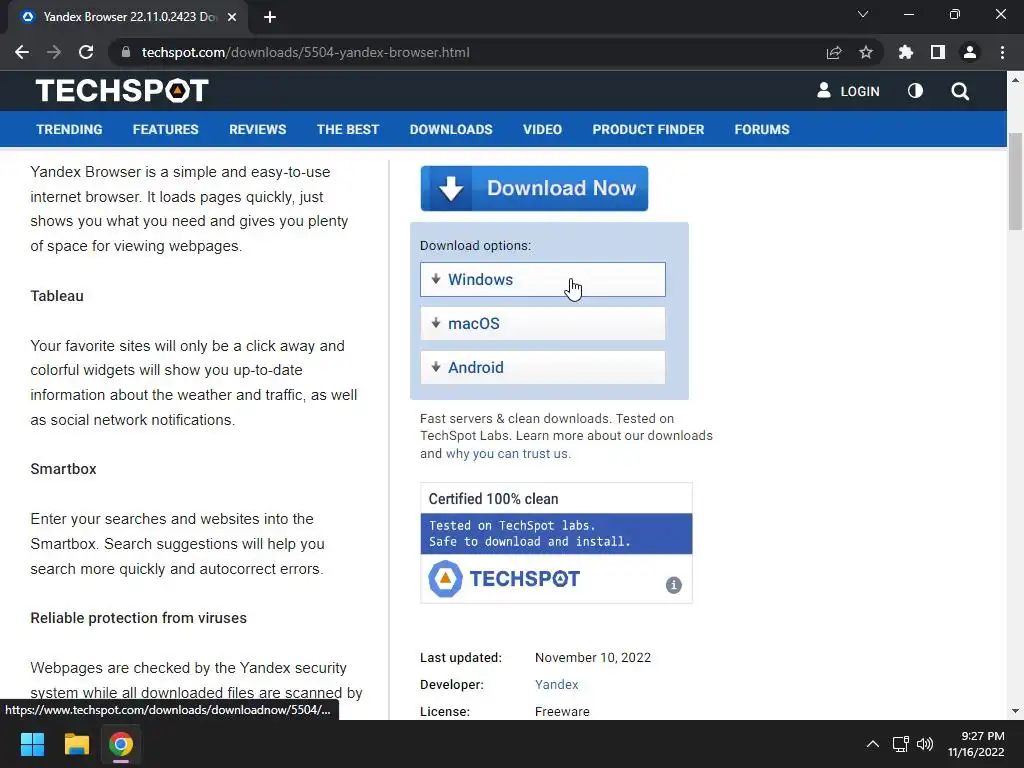The height and width of the screenshot is (768, 1024).
Task: Open THE BEST section
Action: (347, 129)
